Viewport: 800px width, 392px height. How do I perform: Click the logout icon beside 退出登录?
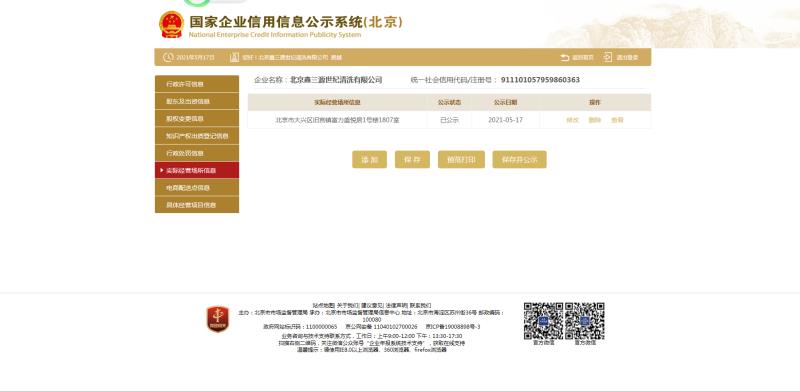click(x=607, y=57)
